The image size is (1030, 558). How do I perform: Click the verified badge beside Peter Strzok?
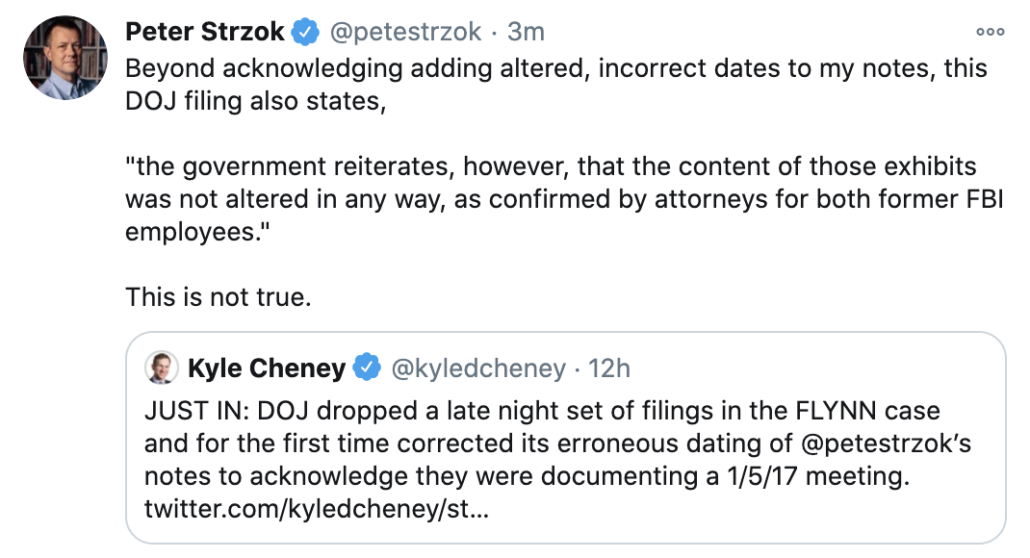point(305,32)
